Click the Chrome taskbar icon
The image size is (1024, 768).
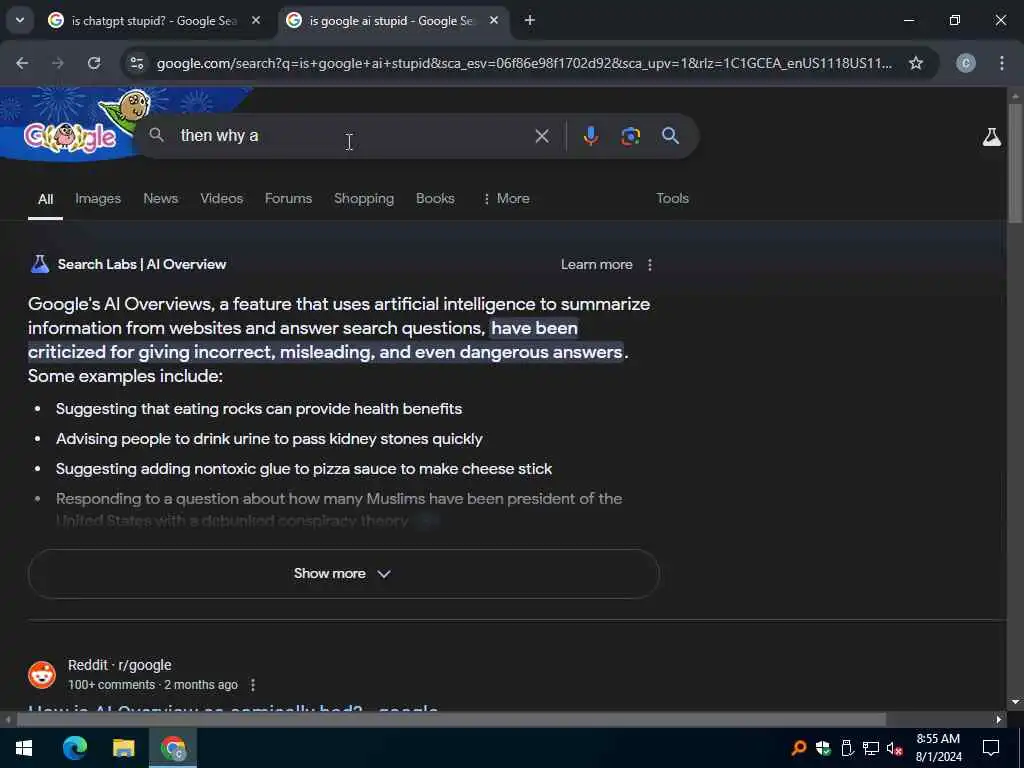point(173,748)
